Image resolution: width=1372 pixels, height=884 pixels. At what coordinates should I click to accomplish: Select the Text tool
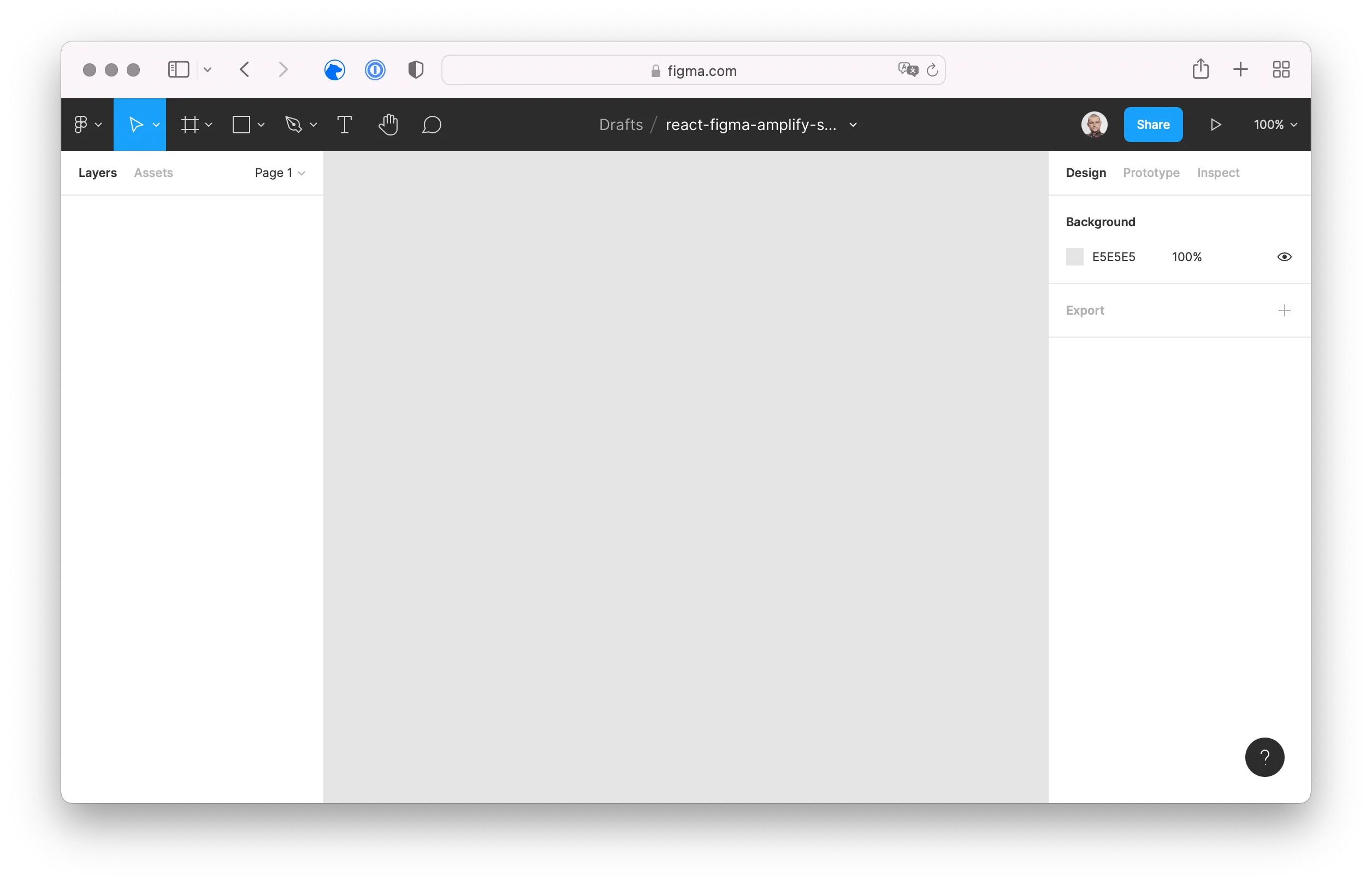click(x=344, y=125)
